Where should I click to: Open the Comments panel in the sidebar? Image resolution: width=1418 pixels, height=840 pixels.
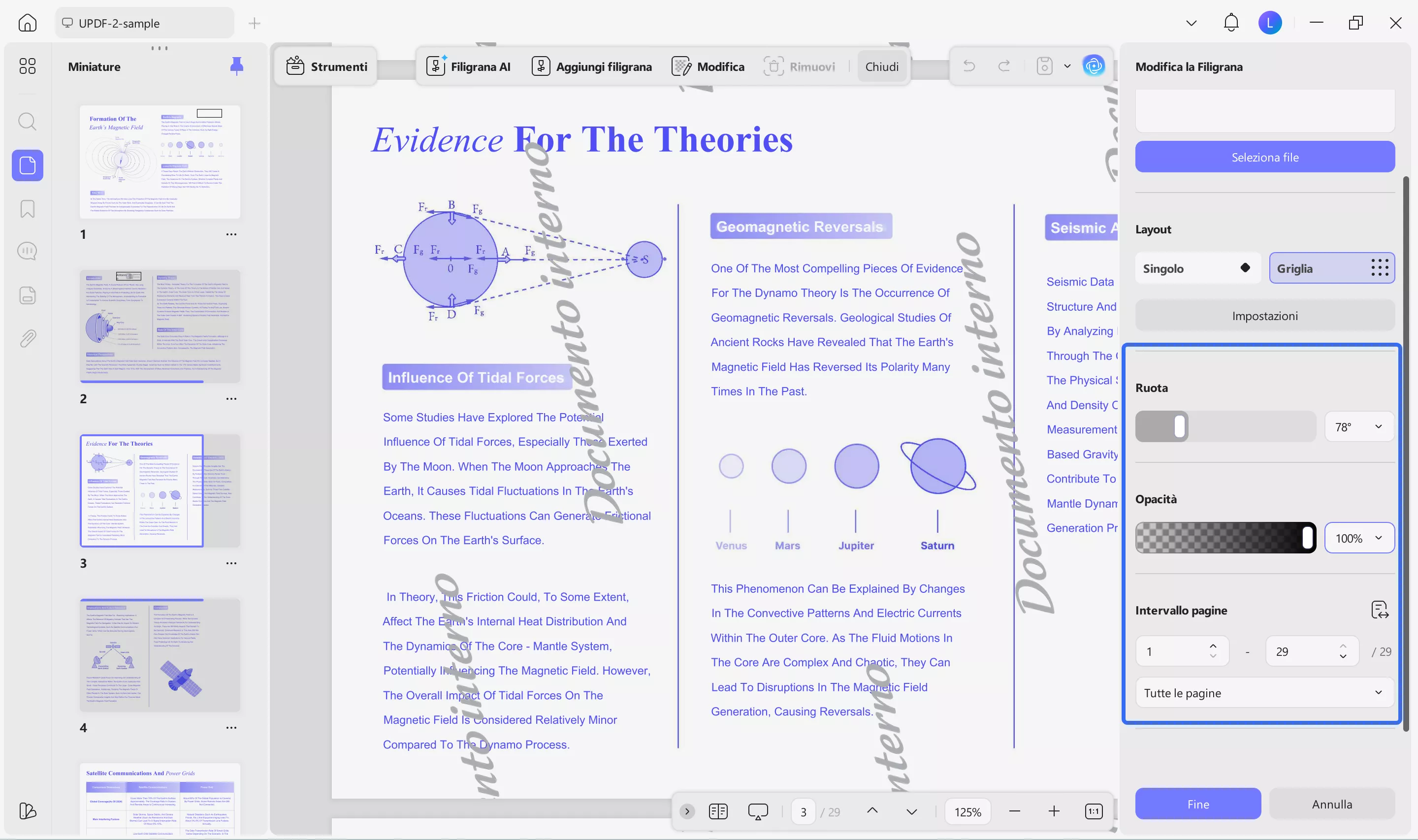pyautogui.click(x=27, y=251)
